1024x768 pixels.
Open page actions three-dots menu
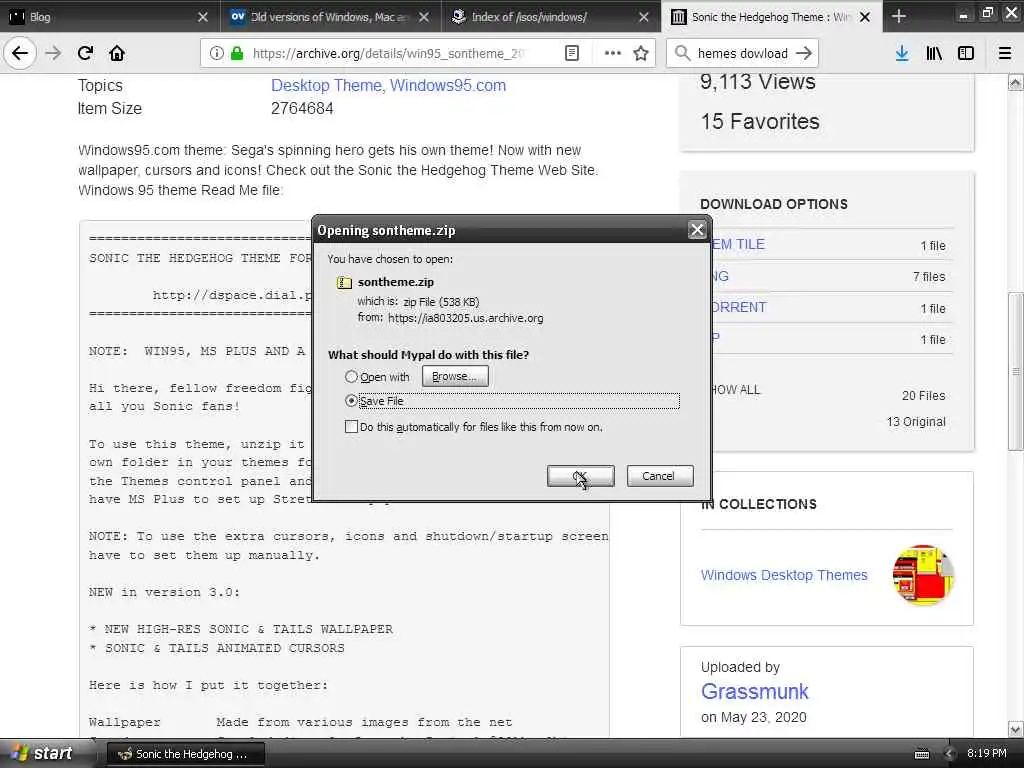click(613, 53)
